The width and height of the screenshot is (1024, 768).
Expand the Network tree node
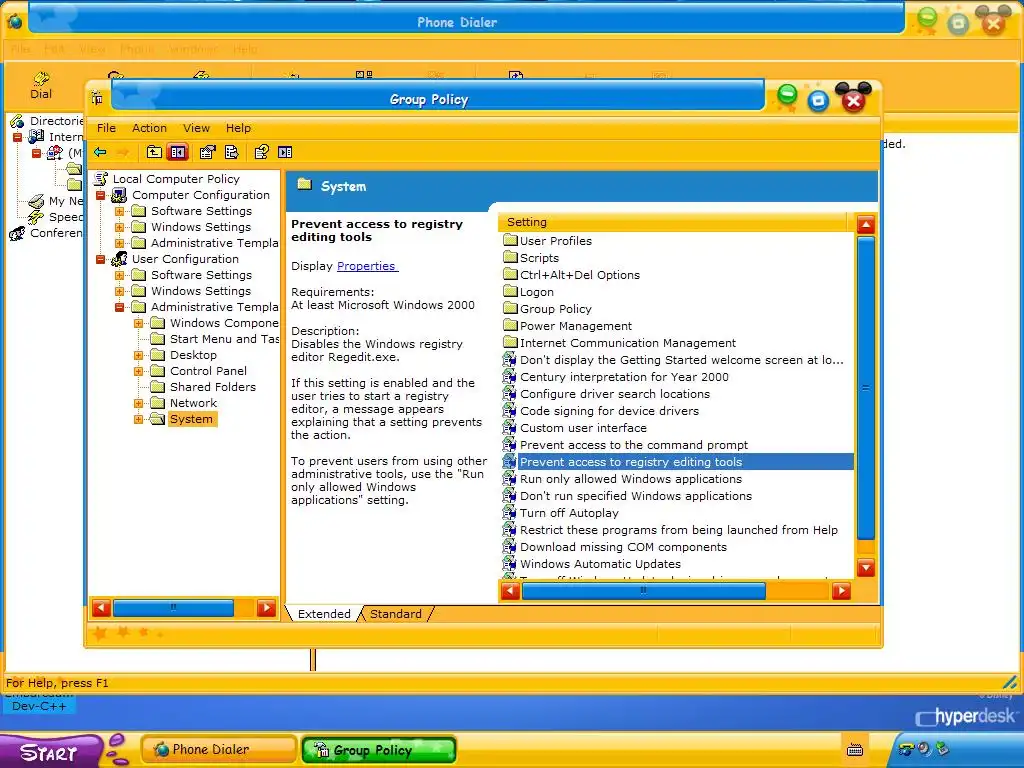point(138,403)
